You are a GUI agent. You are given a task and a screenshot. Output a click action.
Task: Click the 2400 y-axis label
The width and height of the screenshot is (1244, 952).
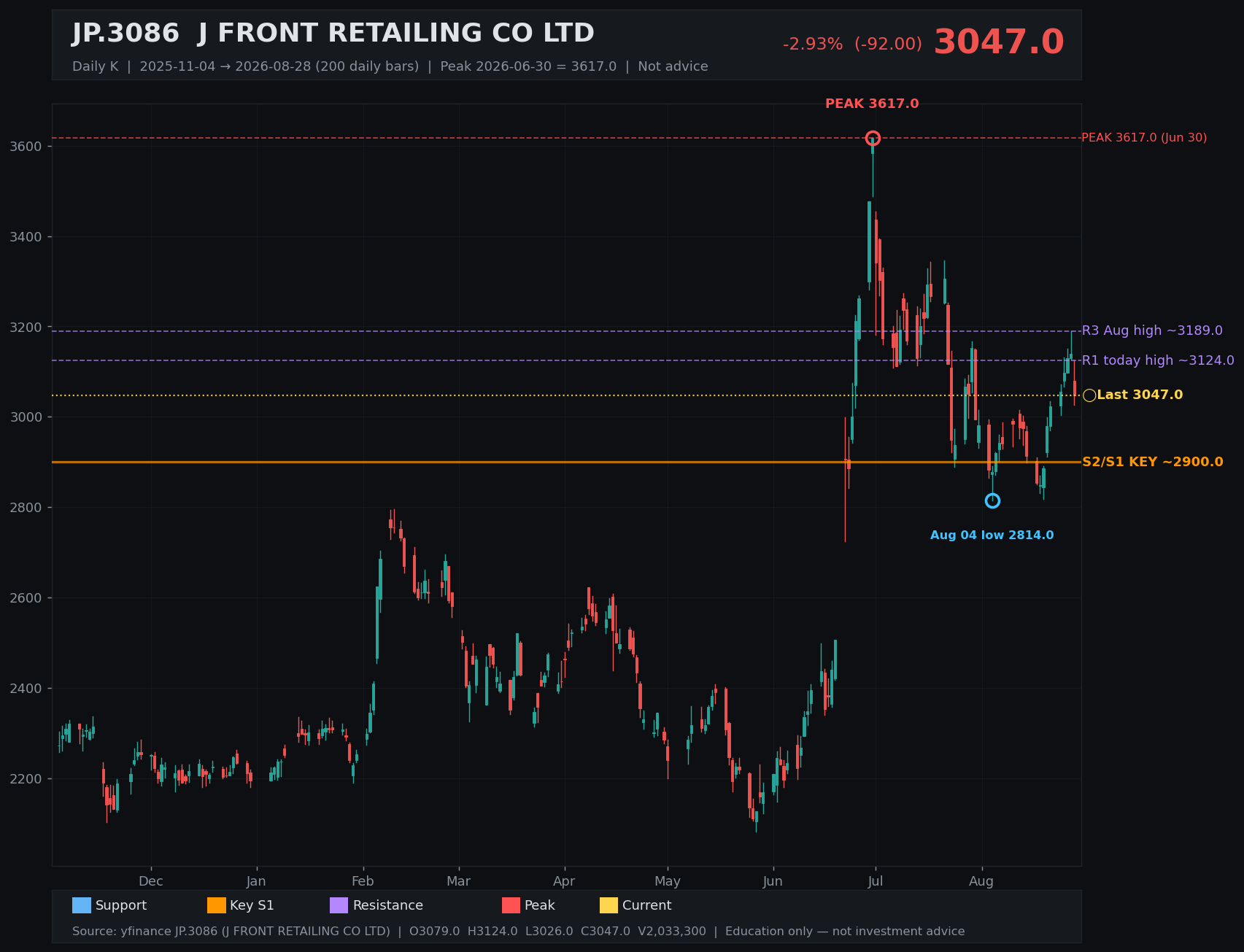tap(26, 689)
